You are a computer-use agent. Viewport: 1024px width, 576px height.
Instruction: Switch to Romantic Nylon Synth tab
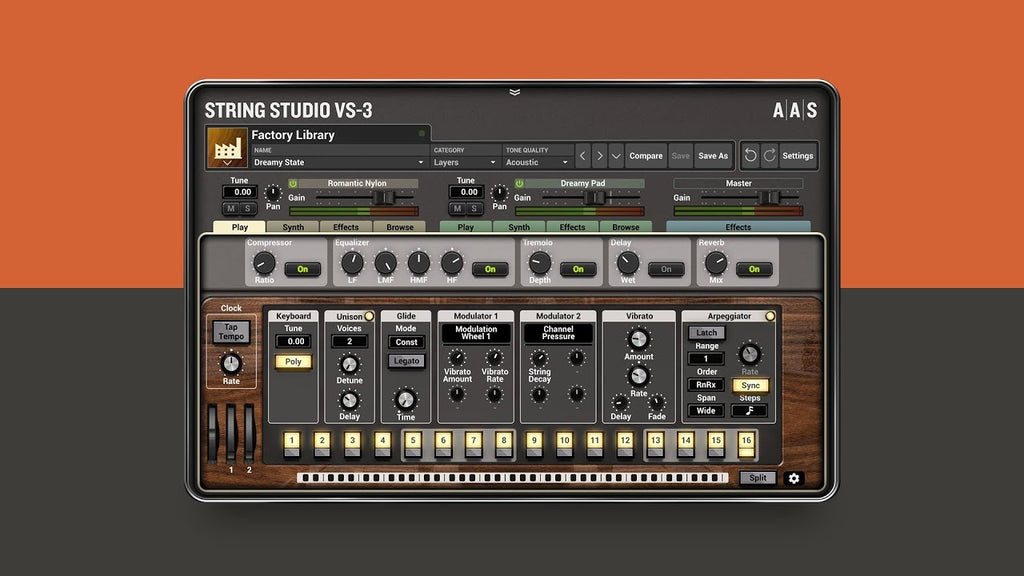pos(293,227)
